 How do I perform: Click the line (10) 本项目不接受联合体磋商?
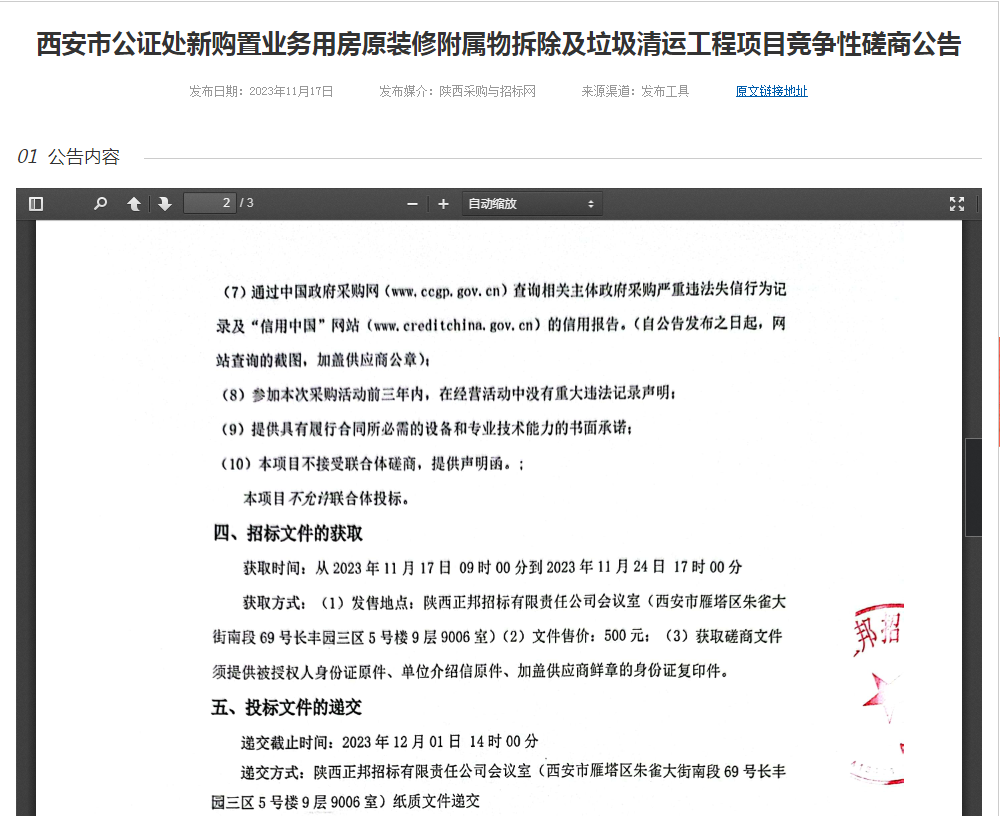(372, 463)
